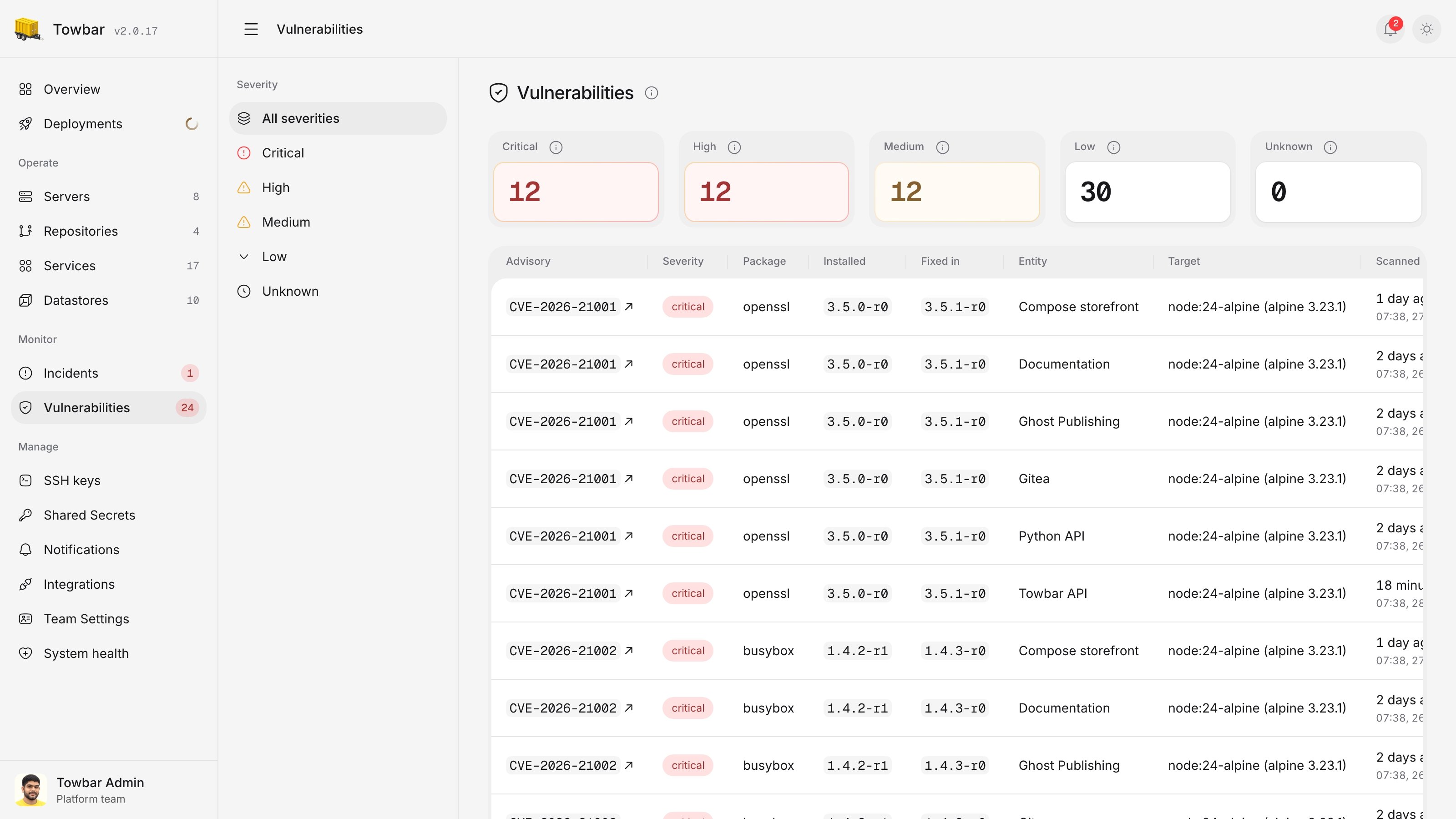The width and height of the screenshot is (1456, 819).
Task: Open Deployments page
Action: (x=109, y=124)
